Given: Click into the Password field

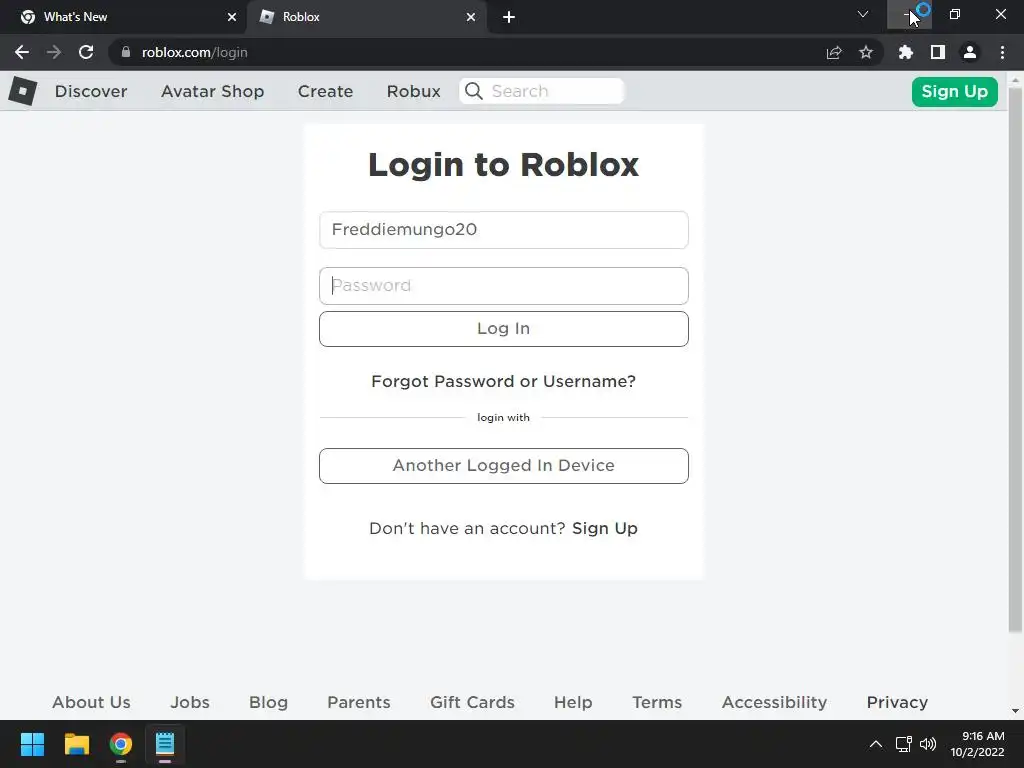Looking at the screenshot, I should click(504, 286).
